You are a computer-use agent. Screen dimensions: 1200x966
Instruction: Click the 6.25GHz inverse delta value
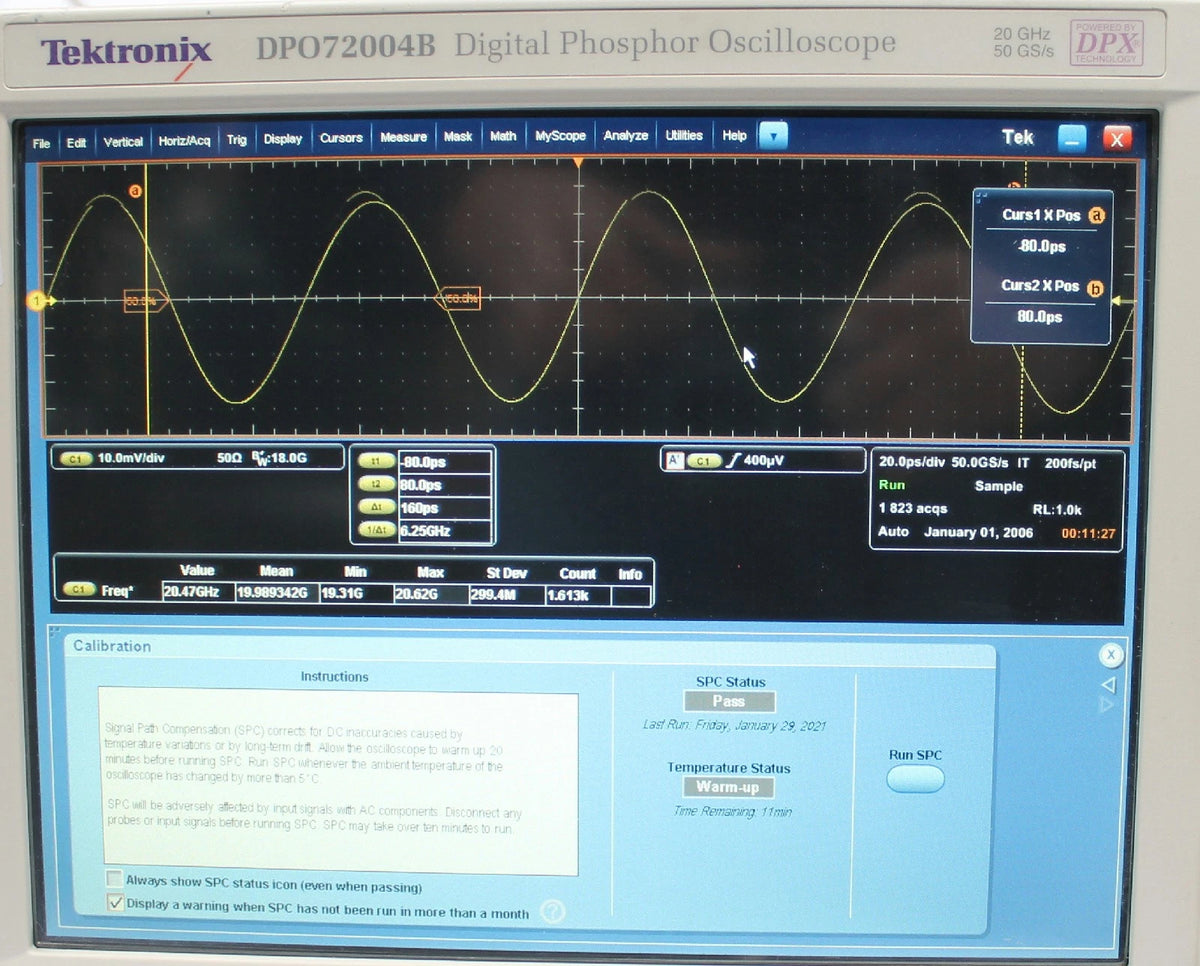point(445,531)
